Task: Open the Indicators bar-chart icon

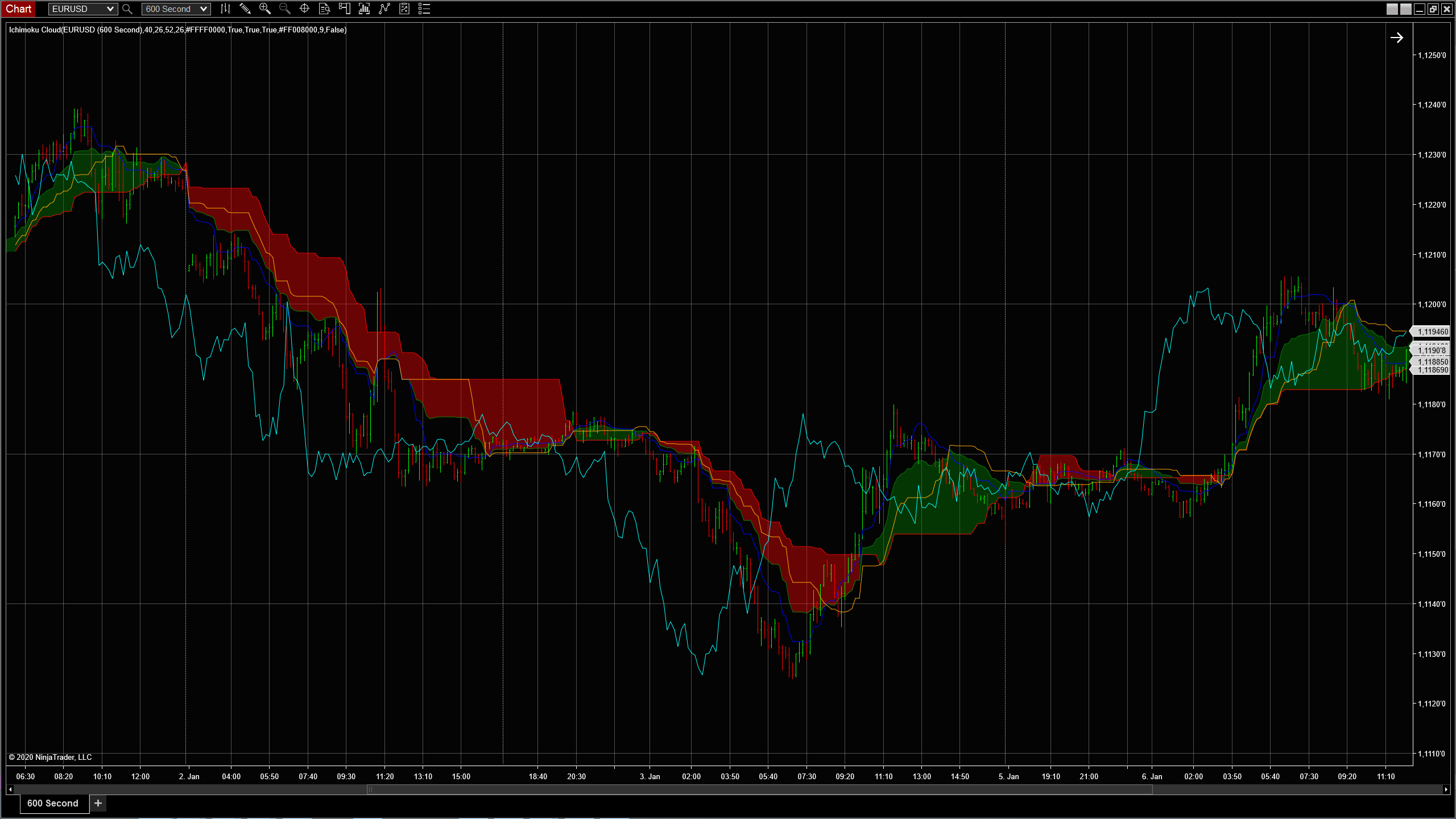Action: pos(364,9)
